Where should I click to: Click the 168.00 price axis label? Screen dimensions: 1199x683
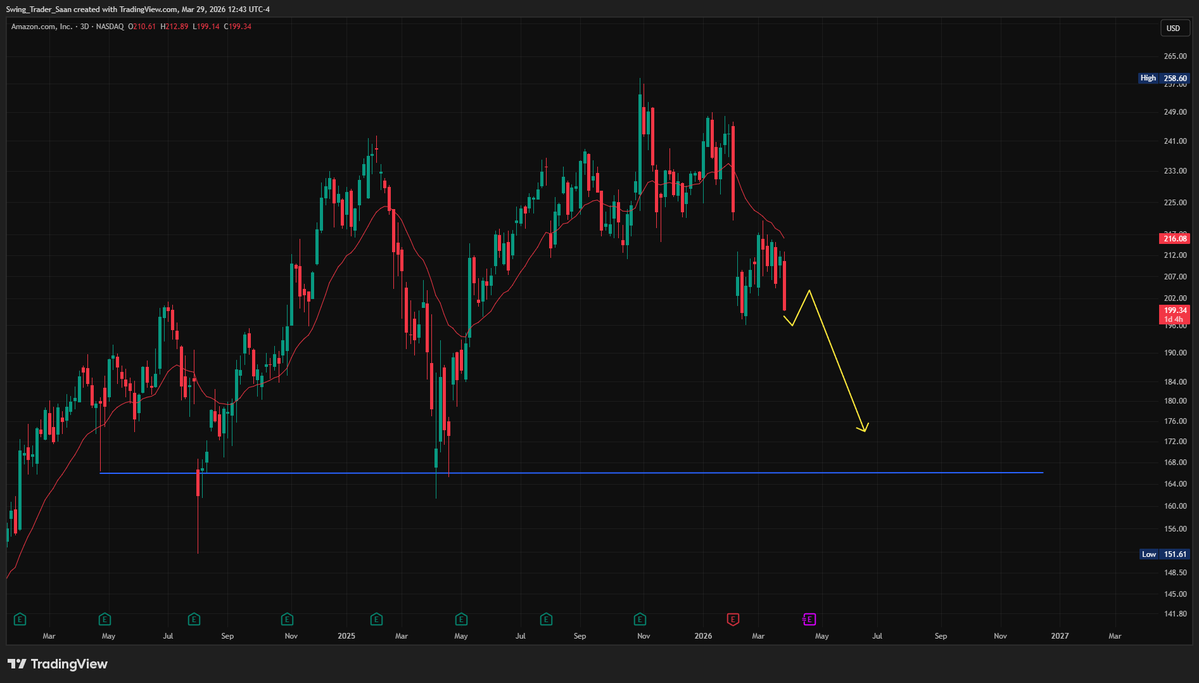(1175, 463)
